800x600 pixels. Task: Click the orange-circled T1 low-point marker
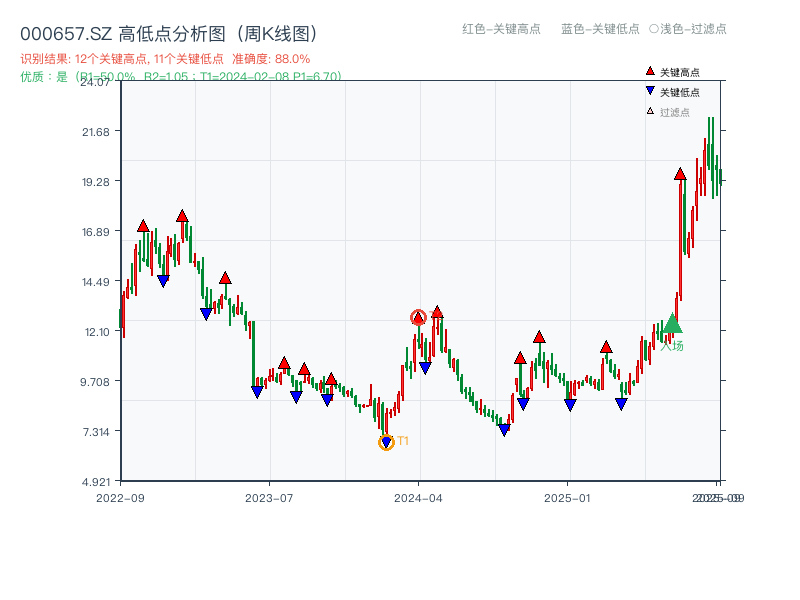click(386, 440)
